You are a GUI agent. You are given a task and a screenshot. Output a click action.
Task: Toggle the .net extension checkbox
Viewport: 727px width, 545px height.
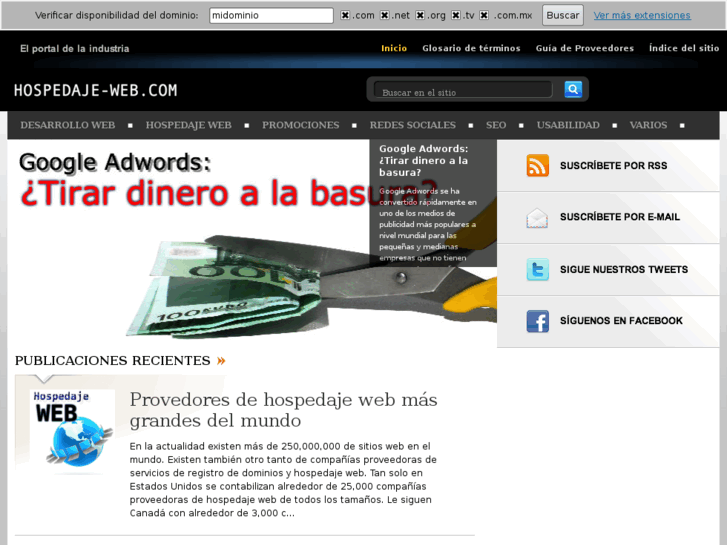385,15
